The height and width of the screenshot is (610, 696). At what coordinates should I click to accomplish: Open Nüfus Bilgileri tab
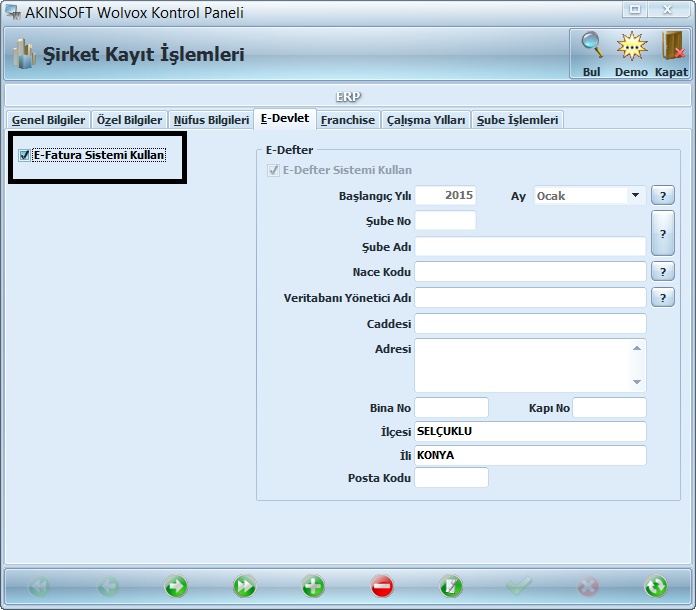point(211,120)
